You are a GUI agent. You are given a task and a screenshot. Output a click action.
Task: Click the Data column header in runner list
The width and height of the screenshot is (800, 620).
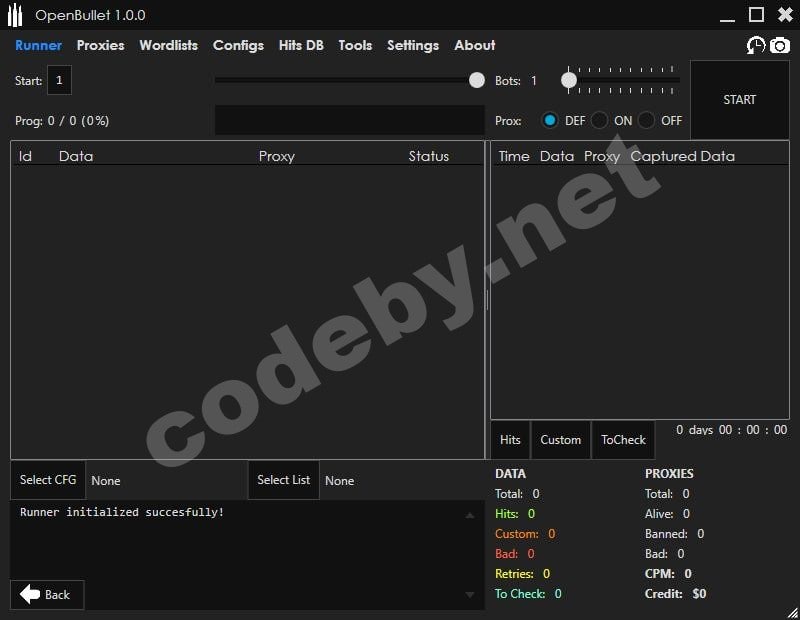coord(76,156)
